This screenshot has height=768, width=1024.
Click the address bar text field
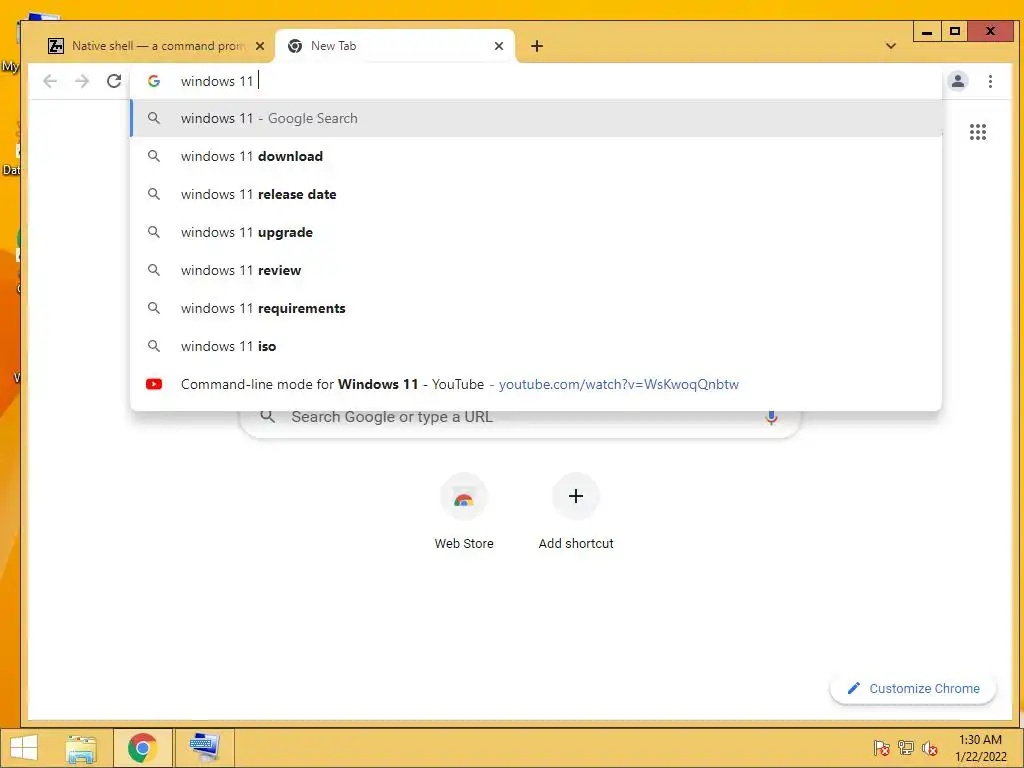tap(536, 81)
